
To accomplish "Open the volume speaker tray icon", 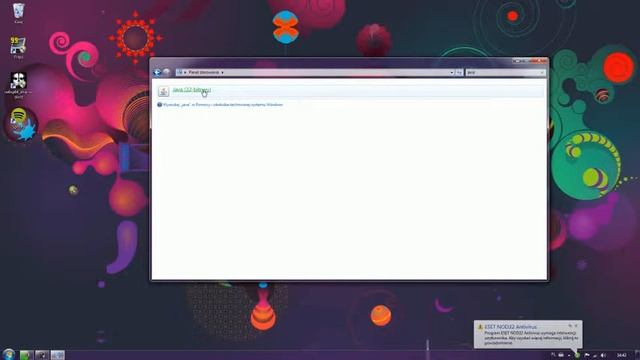I will pos(603,355).
